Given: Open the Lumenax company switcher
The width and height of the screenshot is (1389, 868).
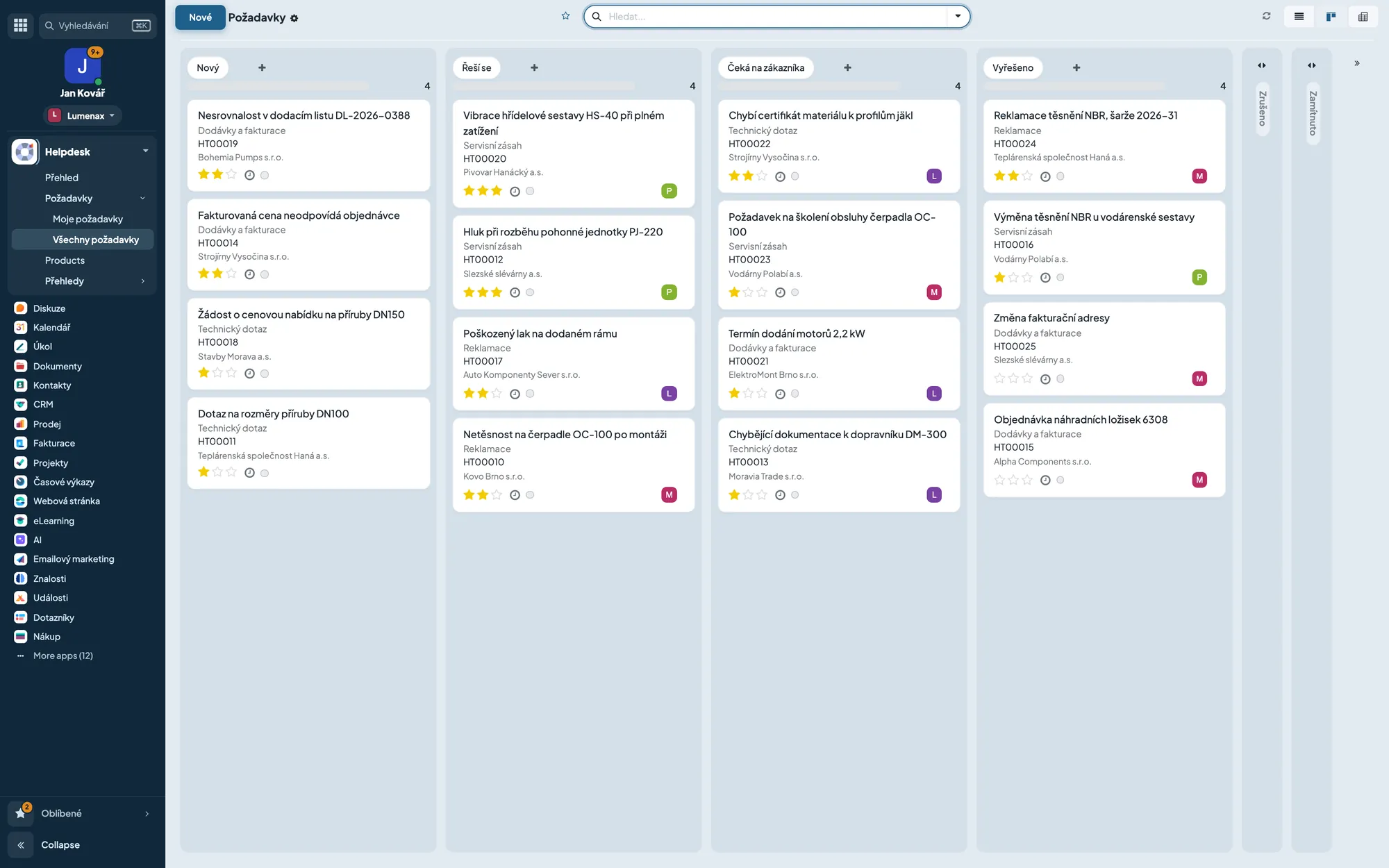Looking at the screenshot, I should pos(82,115).
